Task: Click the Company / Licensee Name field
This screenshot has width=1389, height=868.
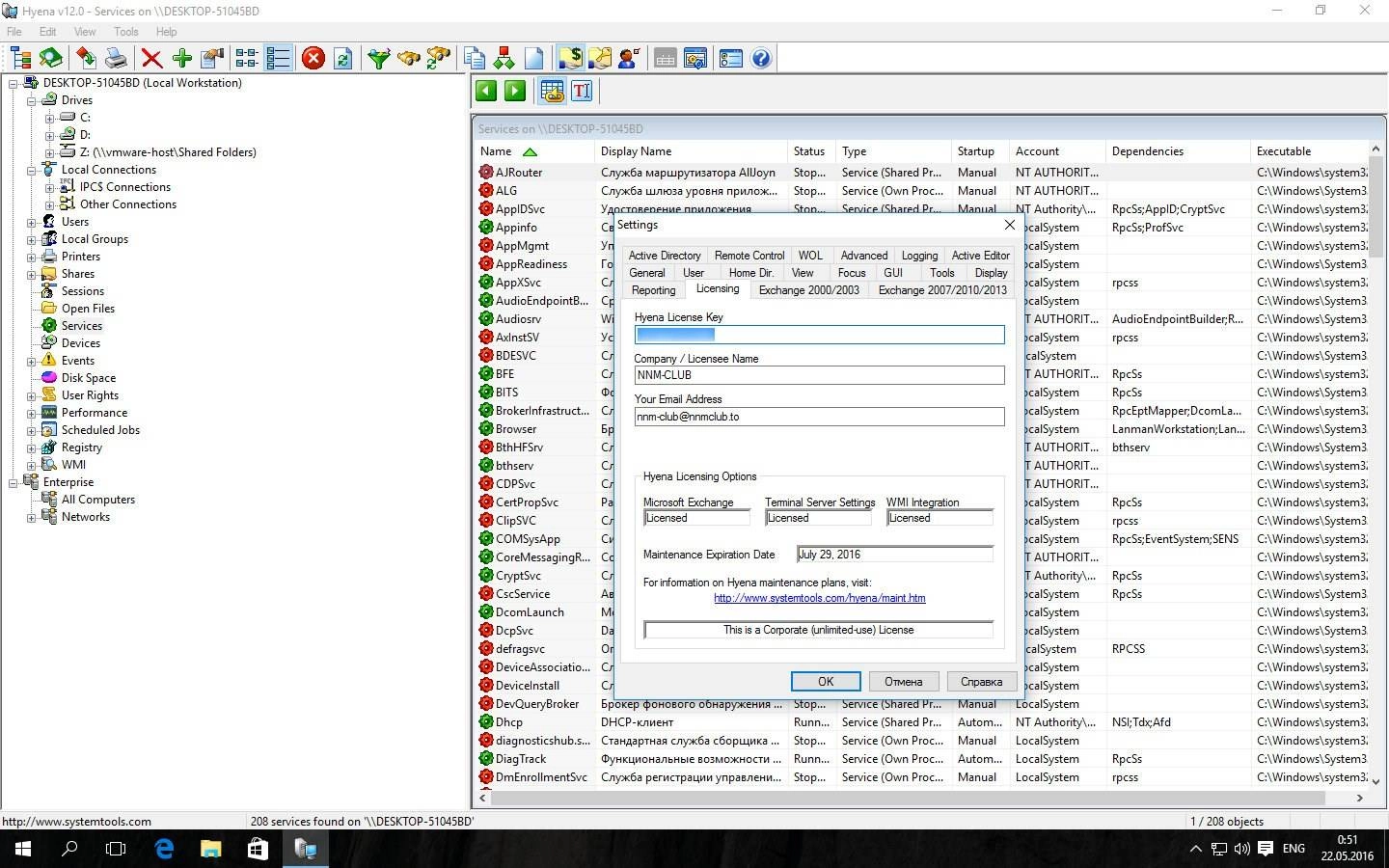Action: [820, 375]
